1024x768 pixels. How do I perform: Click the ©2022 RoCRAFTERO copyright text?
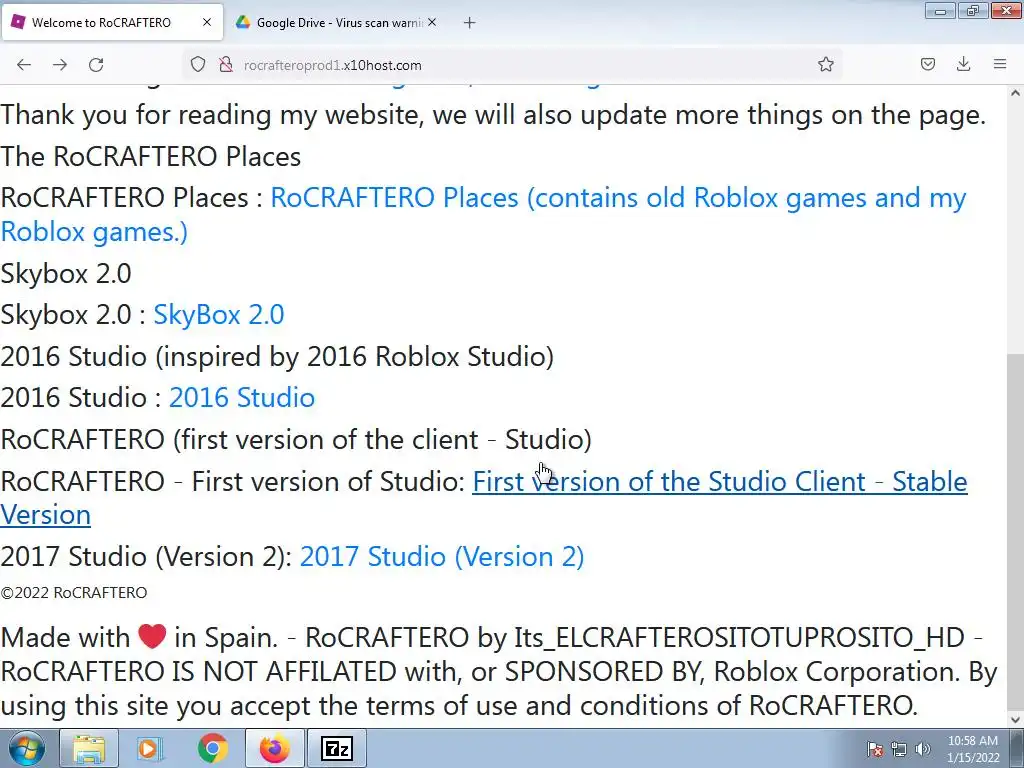coord(74,593)
